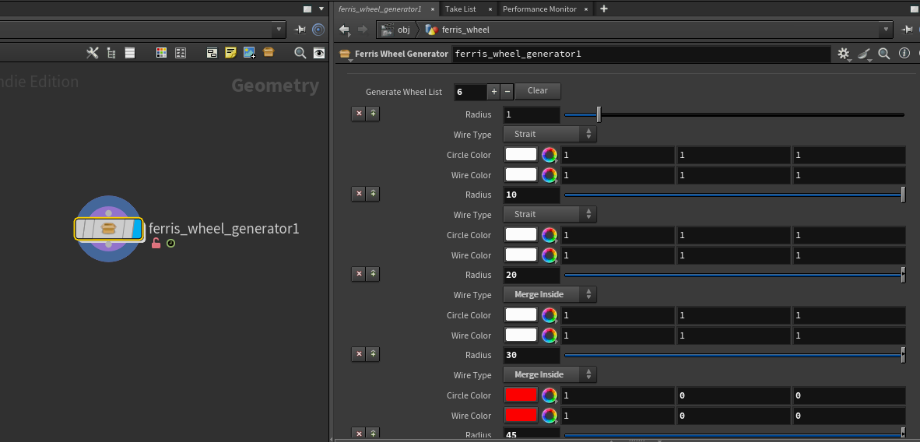
Task: Click plus to add a wheel list entry
Action: click(x=493, y=91)
